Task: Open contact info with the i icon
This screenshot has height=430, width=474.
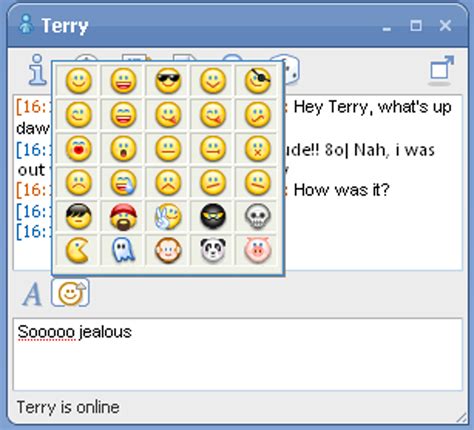Action: pos(38,70)
